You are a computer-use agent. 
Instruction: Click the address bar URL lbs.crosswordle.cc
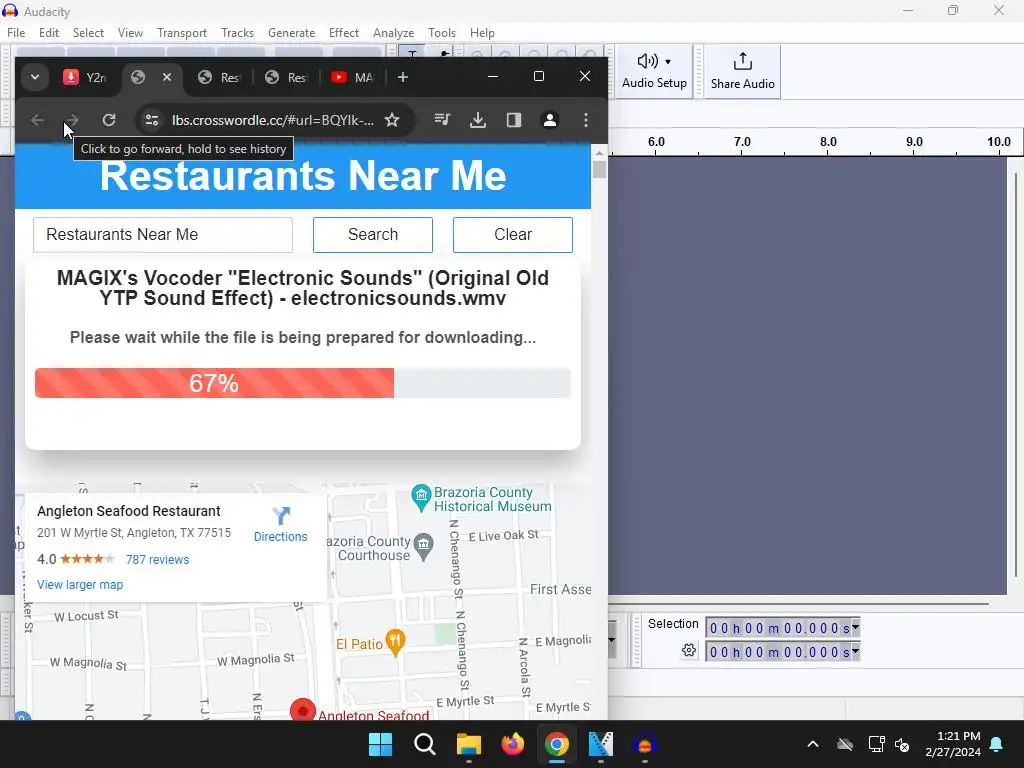click(x=272, y=120)
